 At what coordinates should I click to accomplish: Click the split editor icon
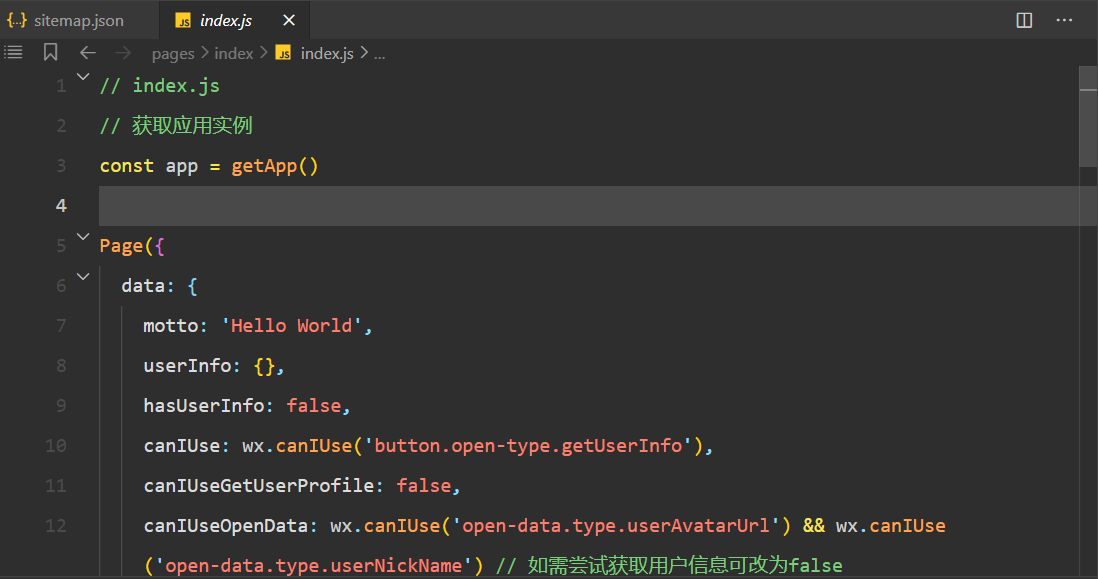pyautogui.click(x=1024, y=20)
